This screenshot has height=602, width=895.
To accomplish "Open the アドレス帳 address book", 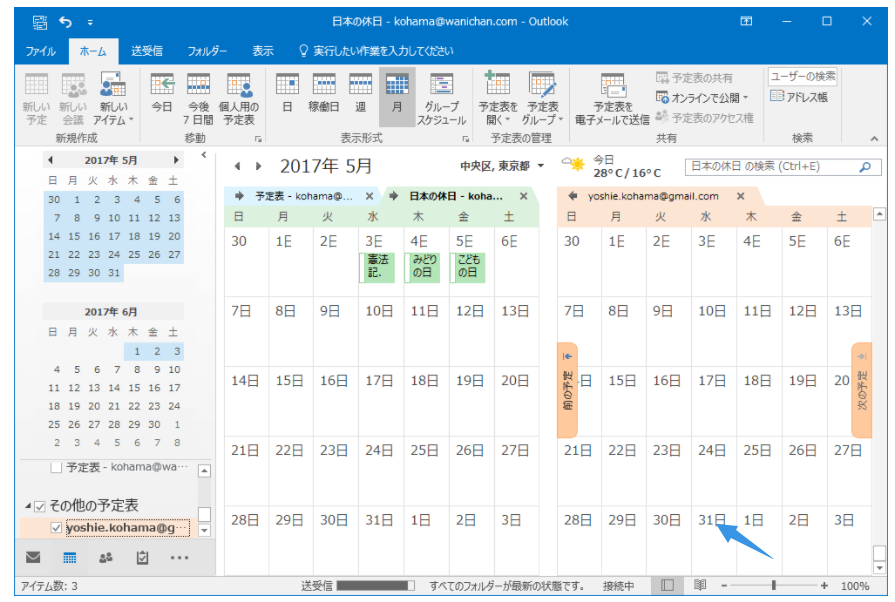I will tap(799, 96).
